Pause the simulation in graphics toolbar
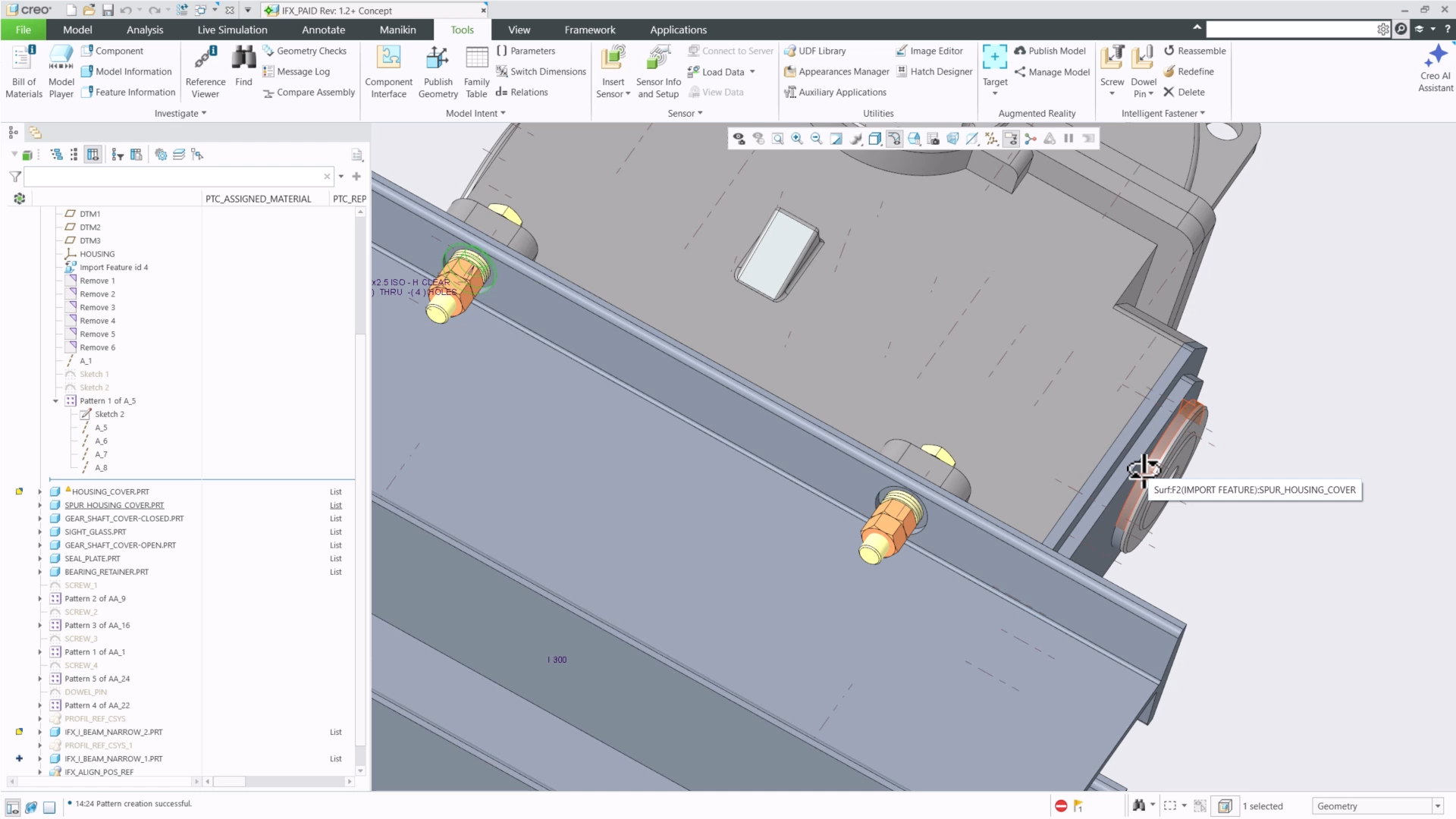1456x819 pixels. pos(1068,139)
